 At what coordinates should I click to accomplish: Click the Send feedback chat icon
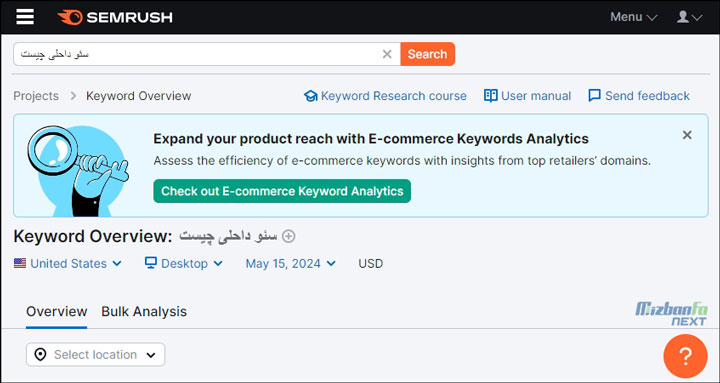click(594, 96)
